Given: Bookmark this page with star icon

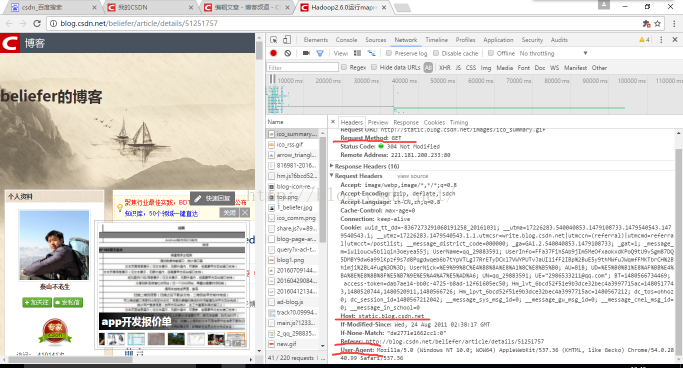Looking at the screenshot, I should (658, 24).
